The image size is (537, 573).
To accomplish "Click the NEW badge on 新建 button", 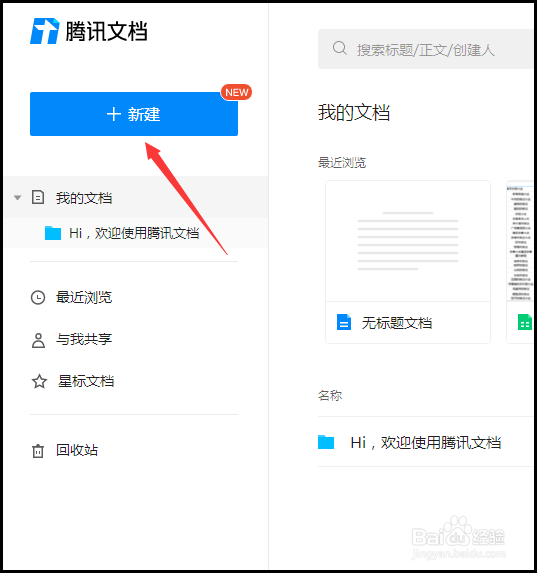I will (x=237, y=92).
